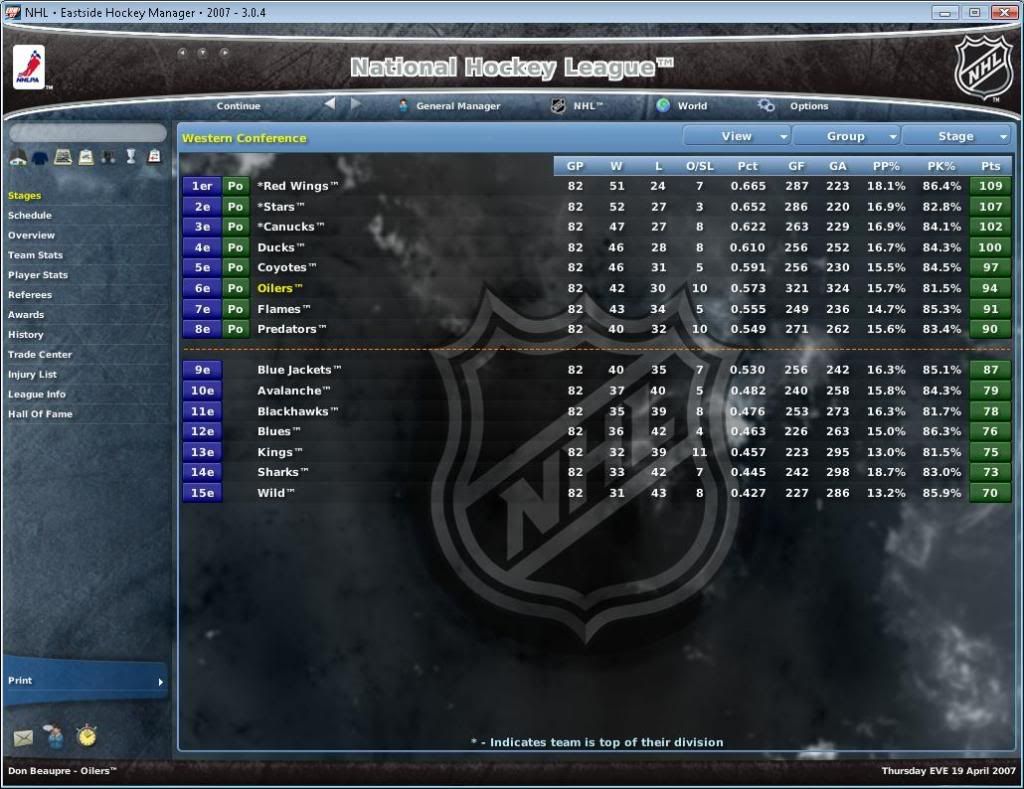The height and width of the screenshot is (789, 1024).
Task: Select Stages in the sidebar
Action: [24, 195]
